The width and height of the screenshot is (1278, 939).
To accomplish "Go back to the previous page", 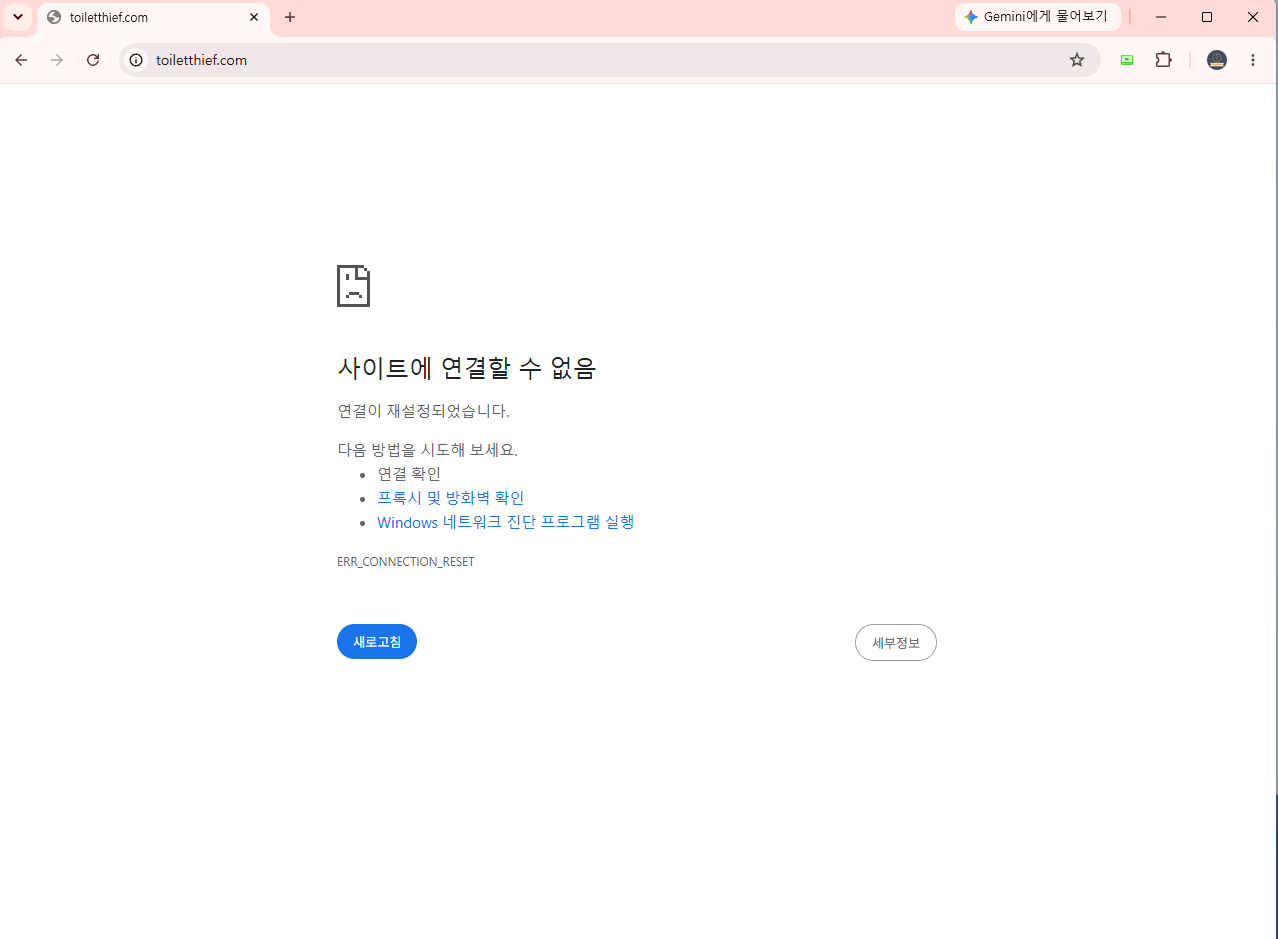I will (x=21, y=60).
